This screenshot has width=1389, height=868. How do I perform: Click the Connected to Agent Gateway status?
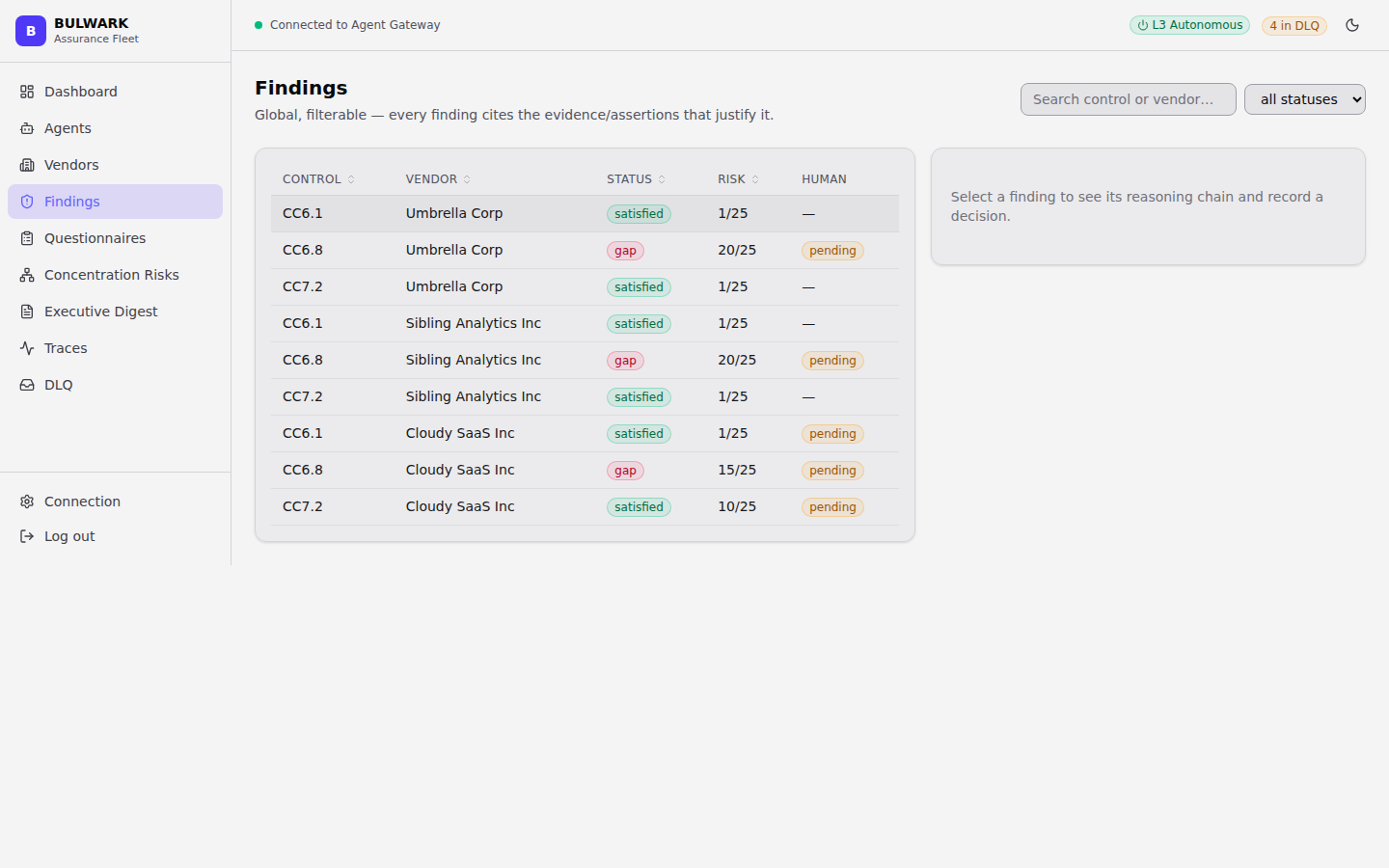point(347,25)
